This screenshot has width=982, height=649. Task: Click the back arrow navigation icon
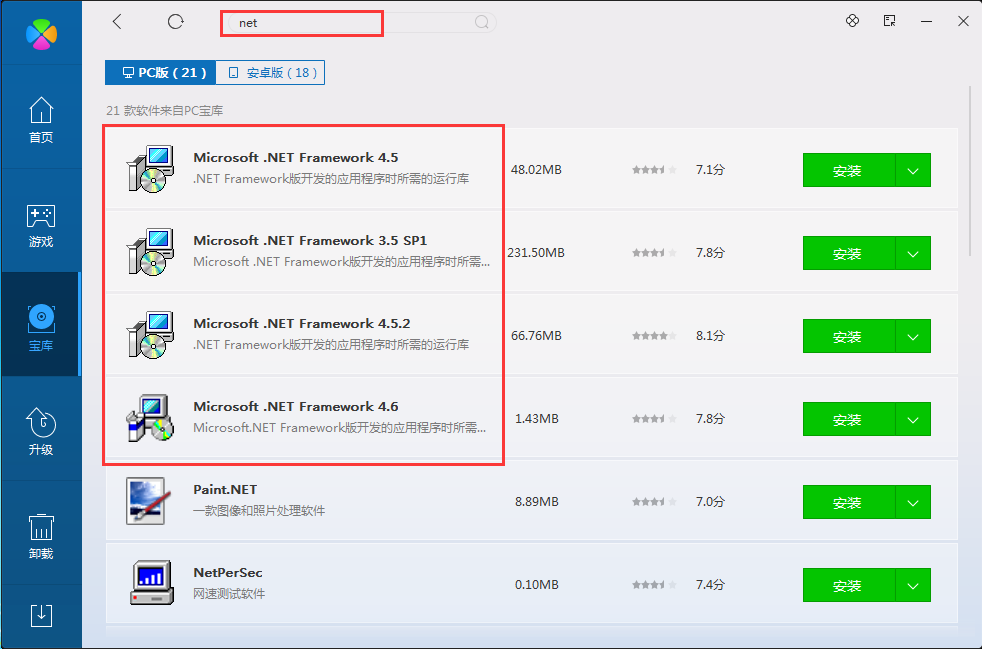[x=117, y=21]
